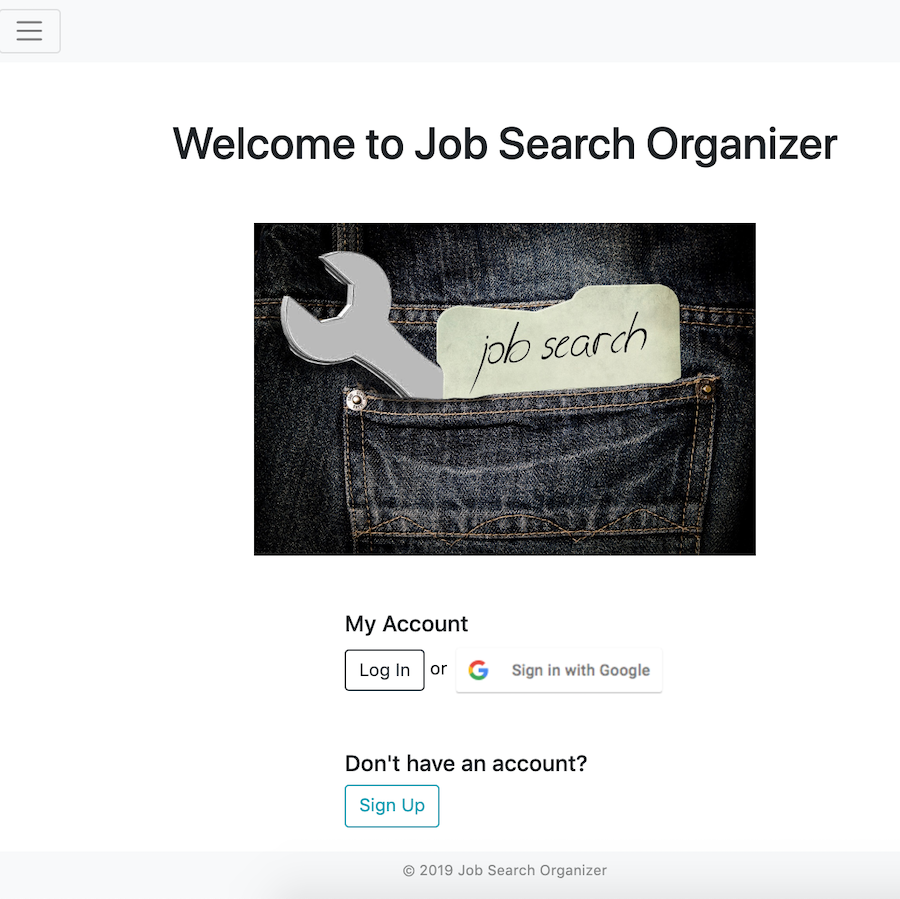Image resolution: width=900 pixels, height=899 pixels.
Task: Select the My Account heading
Action: tap(406, 623)
